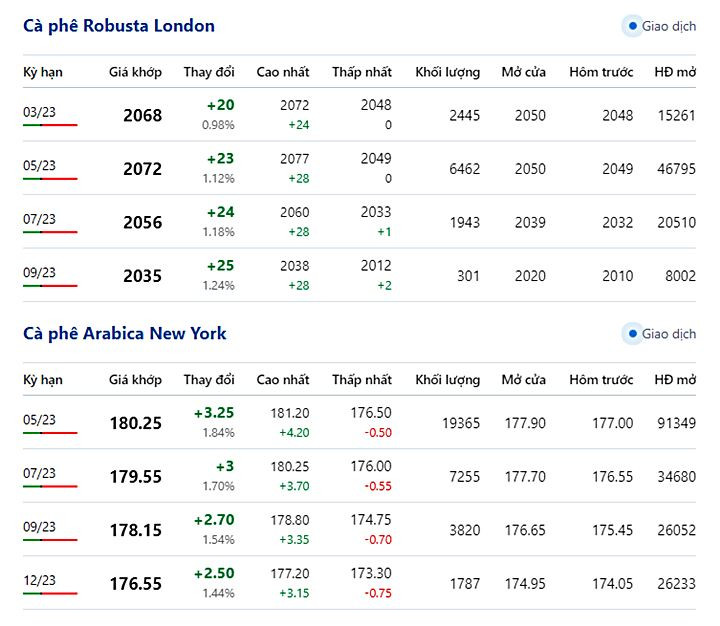Screen dimensions: 720x626
Task: Click Robusta table Thay đổi column header
Action: 209,72
